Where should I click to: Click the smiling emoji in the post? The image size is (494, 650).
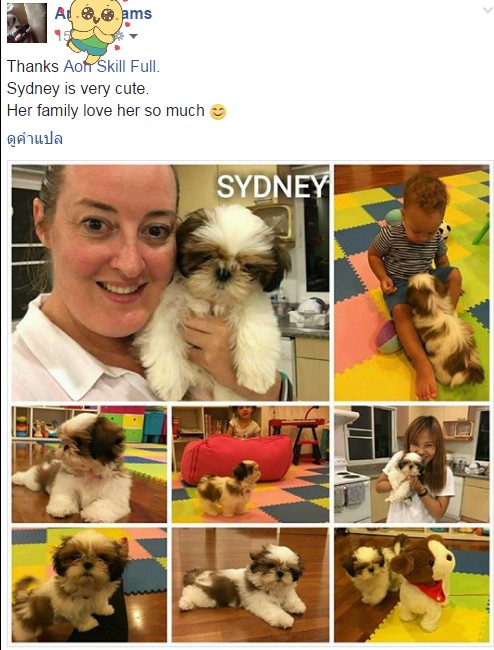point(218,112)
